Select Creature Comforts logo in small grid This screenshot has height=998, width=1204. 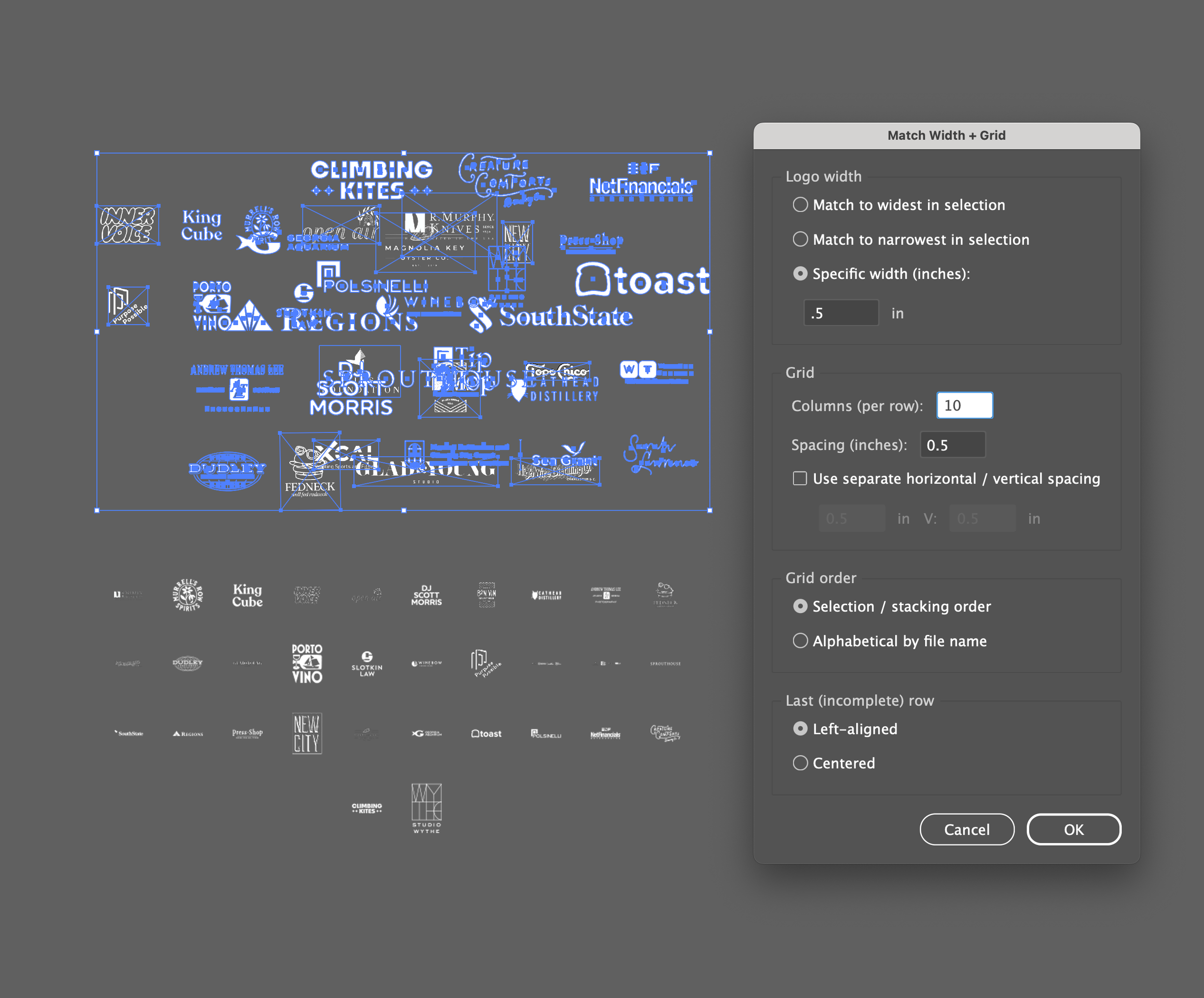click(x=666, y=733)
